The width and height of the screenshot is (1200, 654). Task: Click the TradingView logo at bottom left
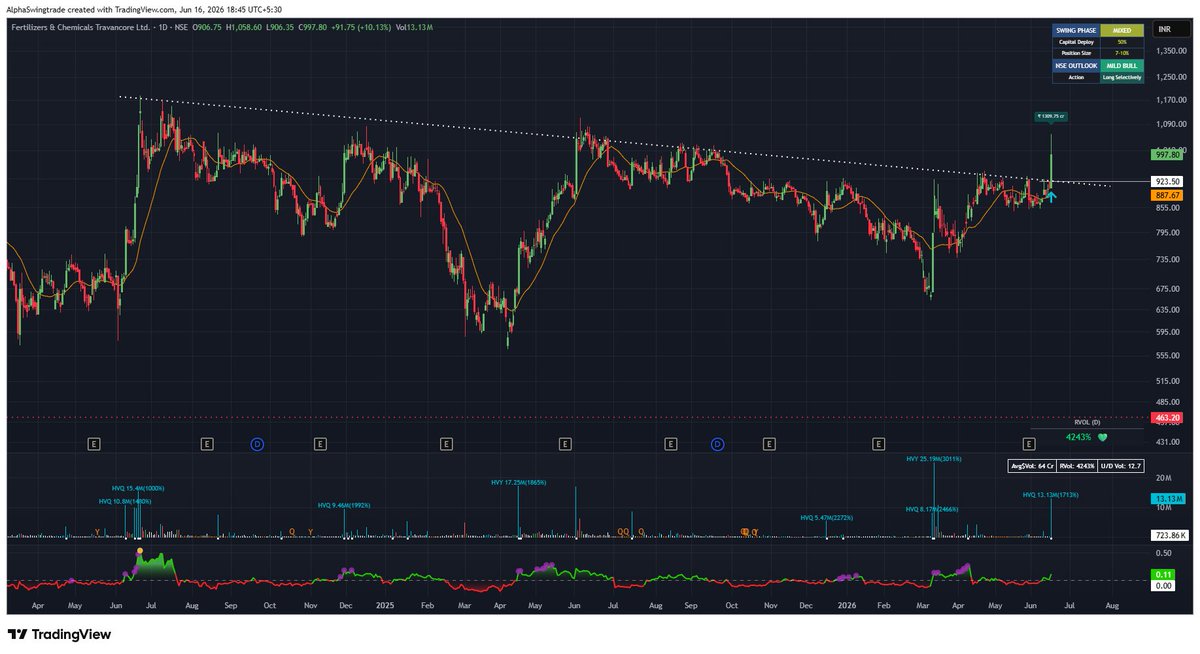pos(59,634)
